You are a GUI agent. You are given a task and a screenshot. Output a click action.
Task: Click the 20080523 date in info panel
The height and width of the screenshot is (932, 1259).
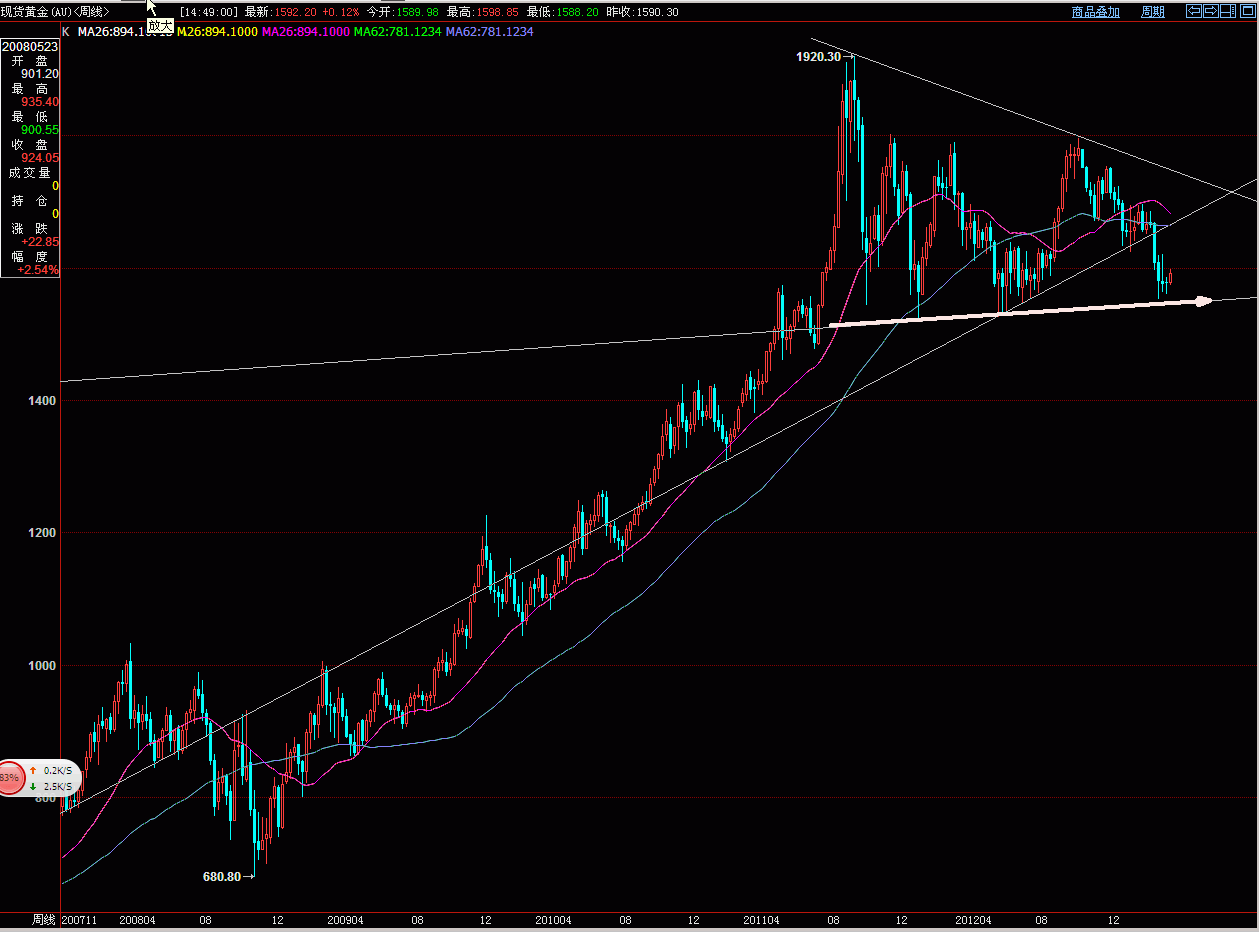tap(29, 46)
